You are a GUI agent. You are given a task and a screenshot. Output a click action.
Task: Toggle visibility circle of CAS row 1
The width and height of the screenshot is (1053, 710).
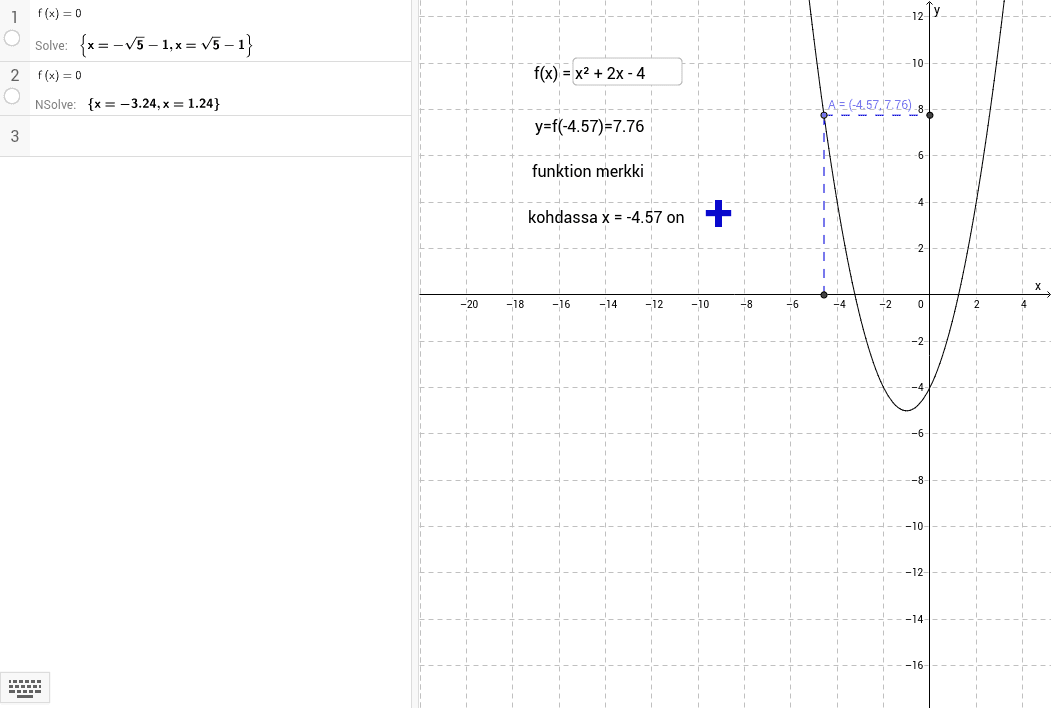pyautogui.click(x=12, y=38)
